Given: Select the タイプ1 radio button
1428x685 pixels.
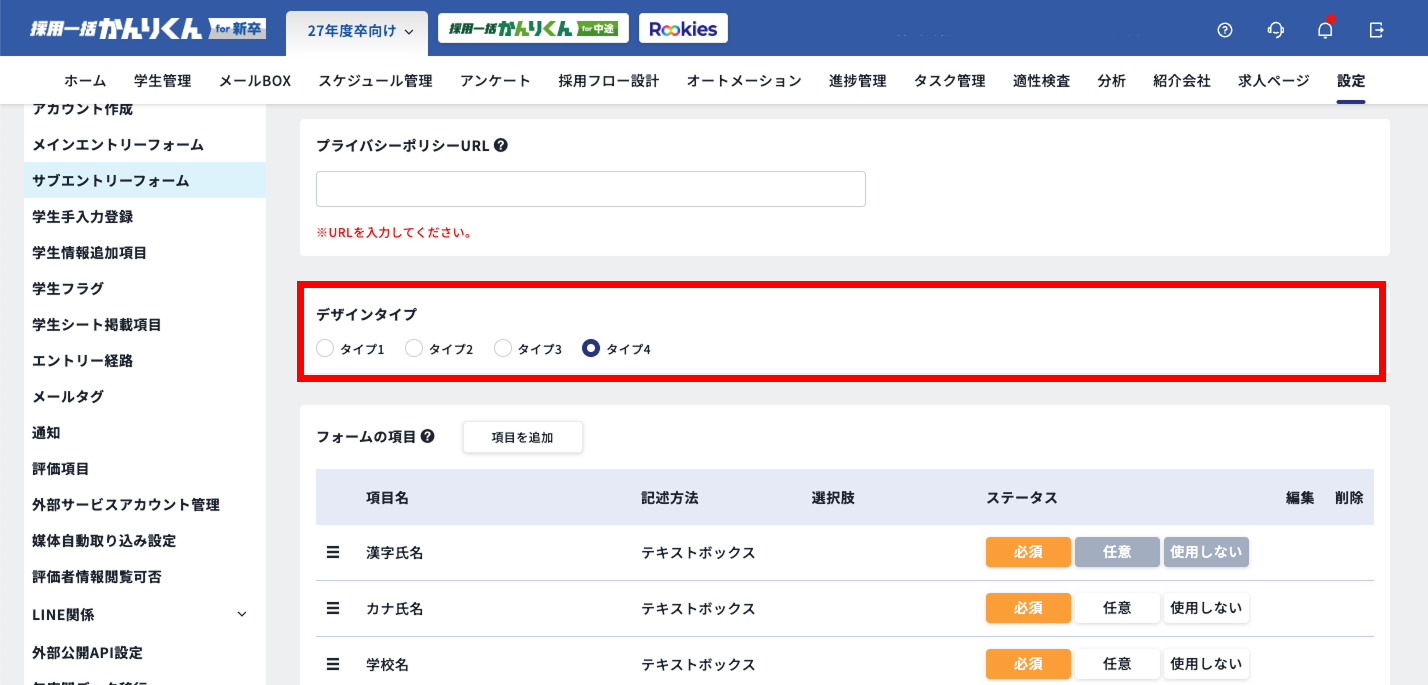Looking at the screenshot, I should (324, 348).
